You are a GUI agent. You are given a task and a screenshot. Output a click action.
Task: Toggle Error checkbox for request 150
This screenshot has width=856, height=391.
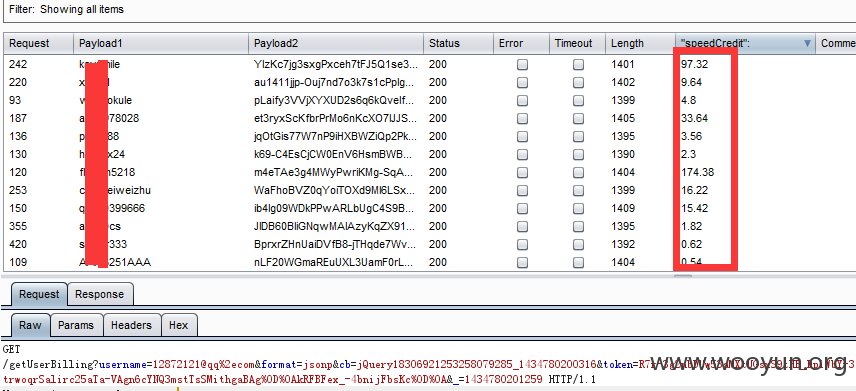tap(522, 209)
